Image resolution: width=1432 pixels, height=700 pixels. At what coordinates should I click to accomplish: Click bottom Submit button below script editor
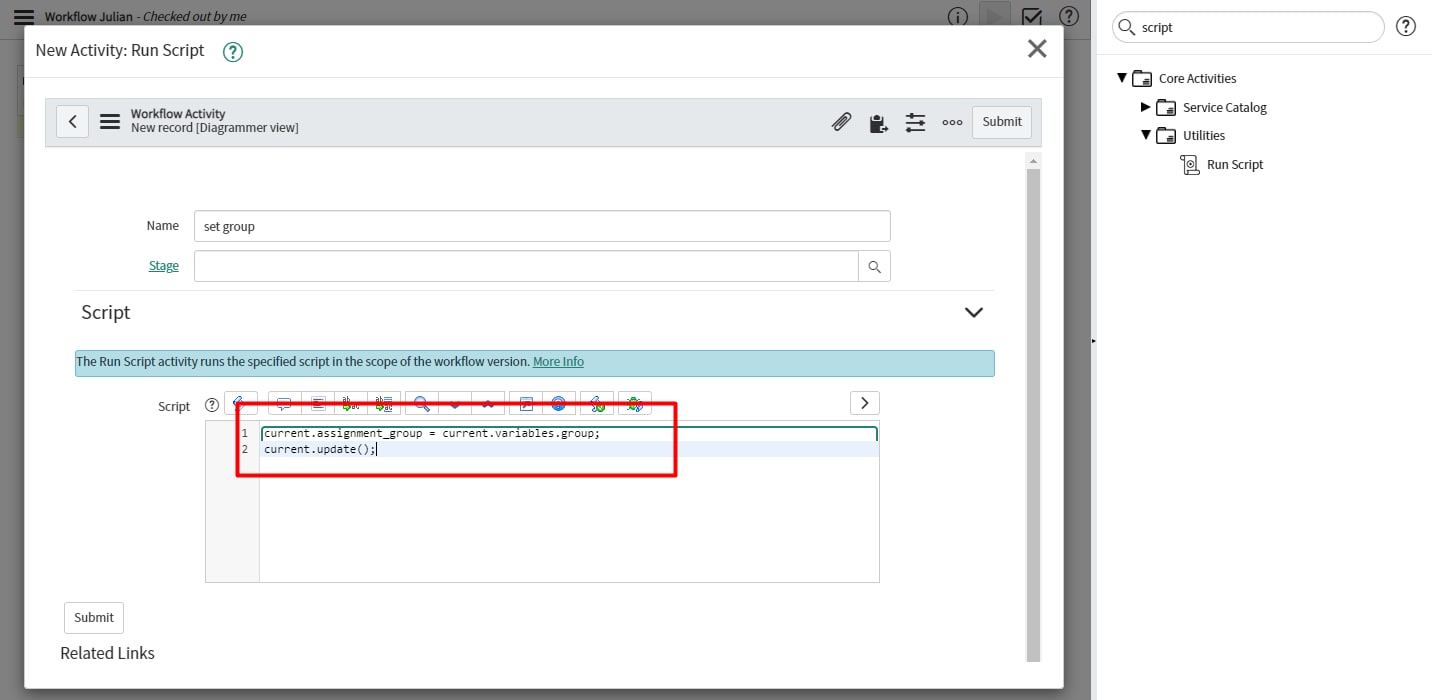pyautogui.click(x=94, y=617)
